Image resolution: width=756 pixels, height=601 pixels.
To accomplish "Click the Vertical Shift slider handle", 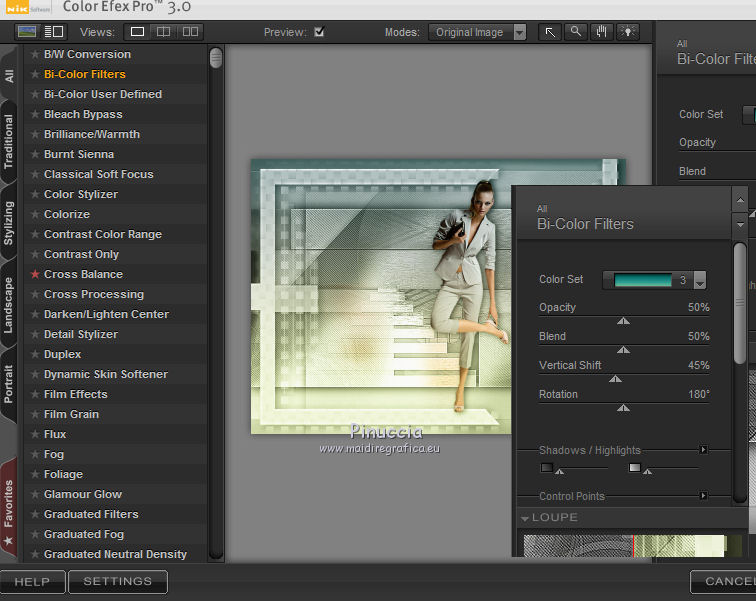I will (x=615, y=379).
